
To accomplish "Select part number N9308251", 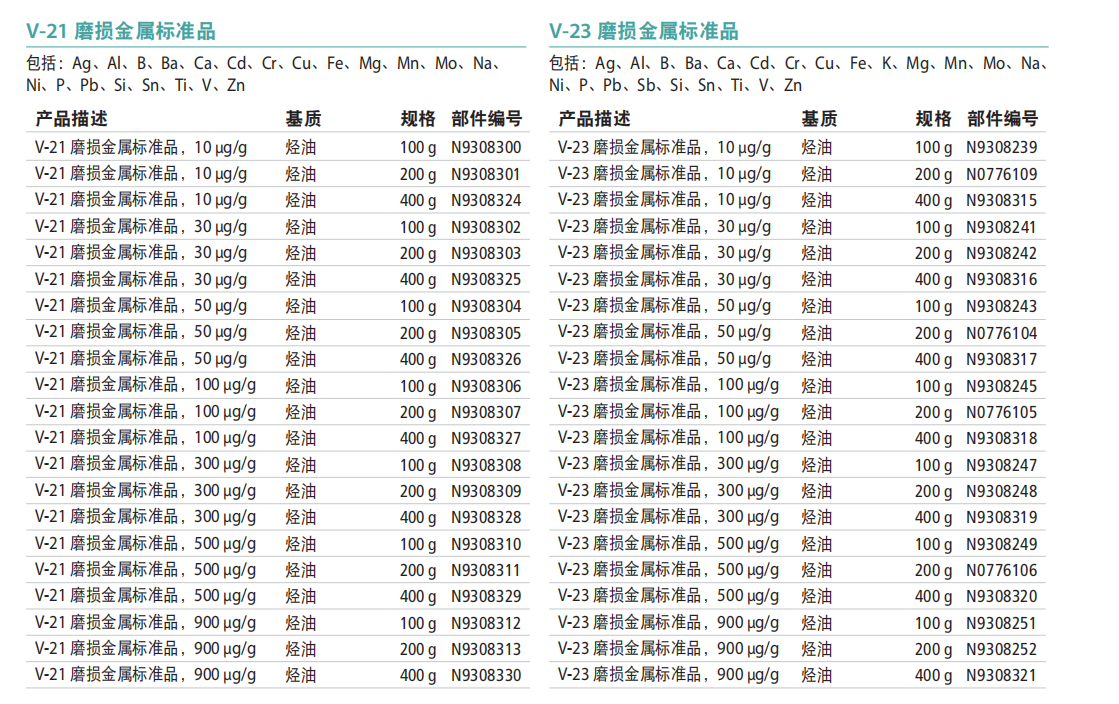I will click(x=1001, y=624).
